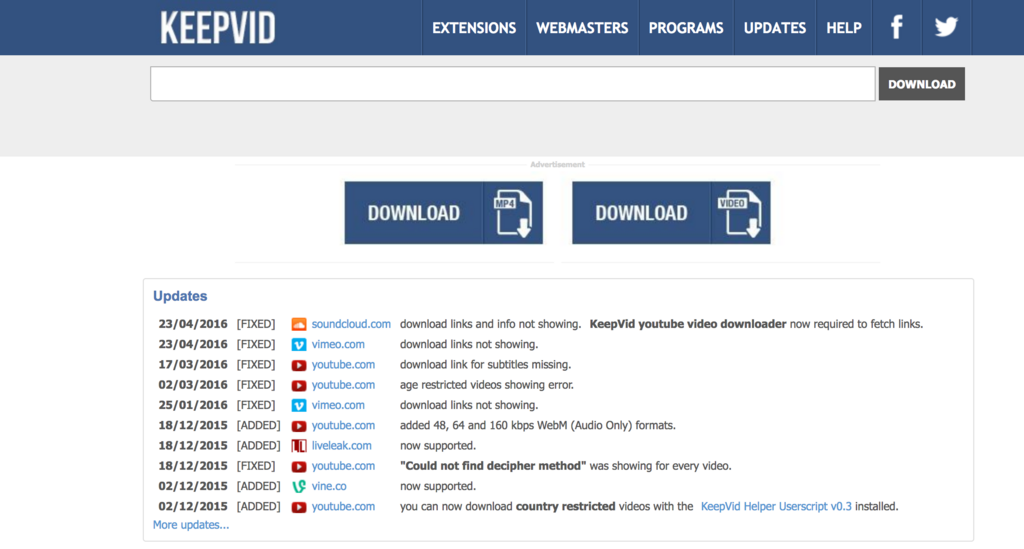Click YouTube icon in 17/03/2016 row
This screenshot has height=549, width=1024.
(x=298, y=365)
